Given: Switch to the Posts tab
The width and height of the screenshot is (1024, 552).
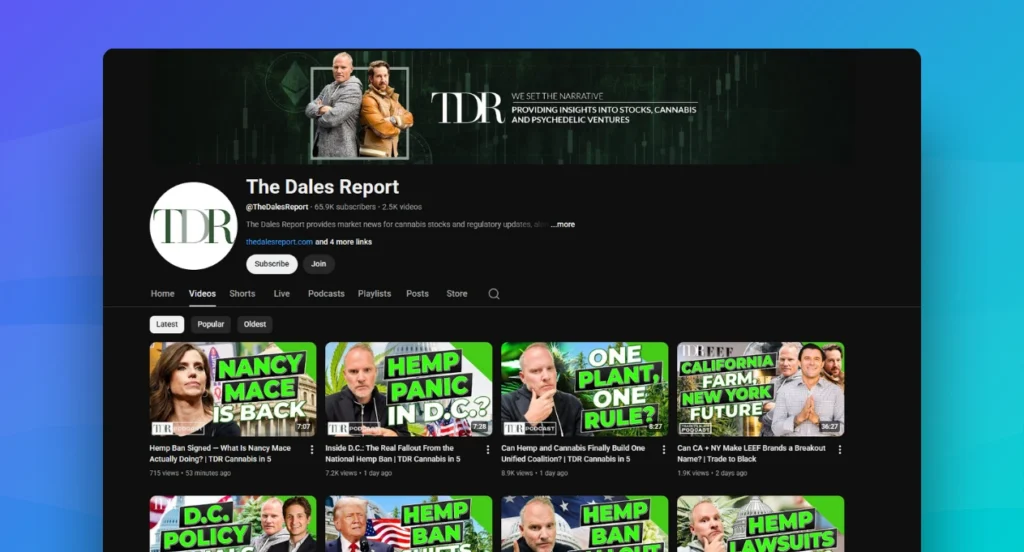Looking at the screenshot, I should click(417, 294).
